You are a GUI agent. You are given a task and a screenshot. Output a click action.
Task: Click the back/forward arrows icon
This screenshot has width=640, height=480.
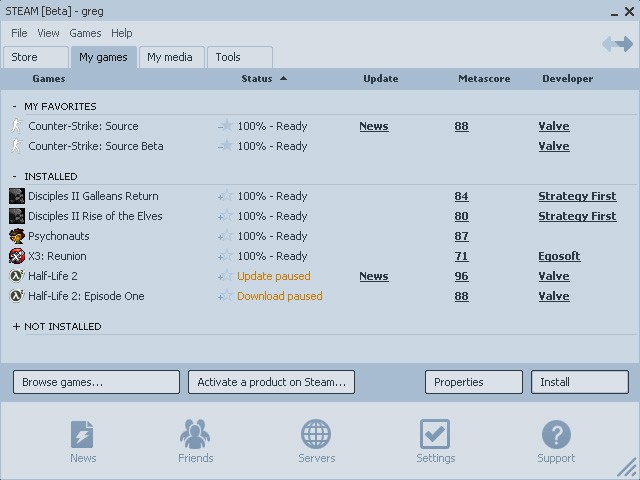point(618,44)
